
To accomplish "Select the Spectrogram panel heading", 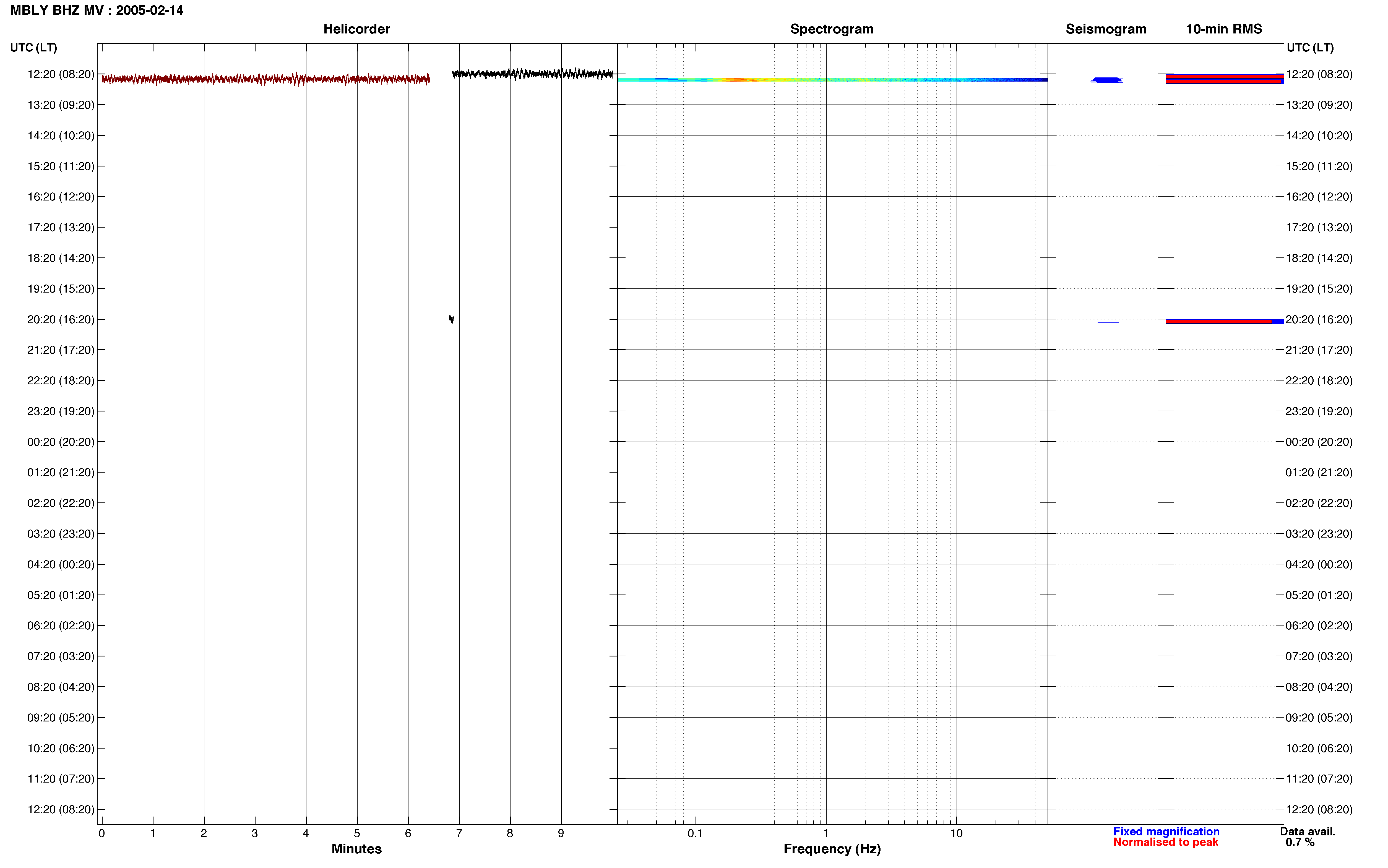I will tap(832, 29).
